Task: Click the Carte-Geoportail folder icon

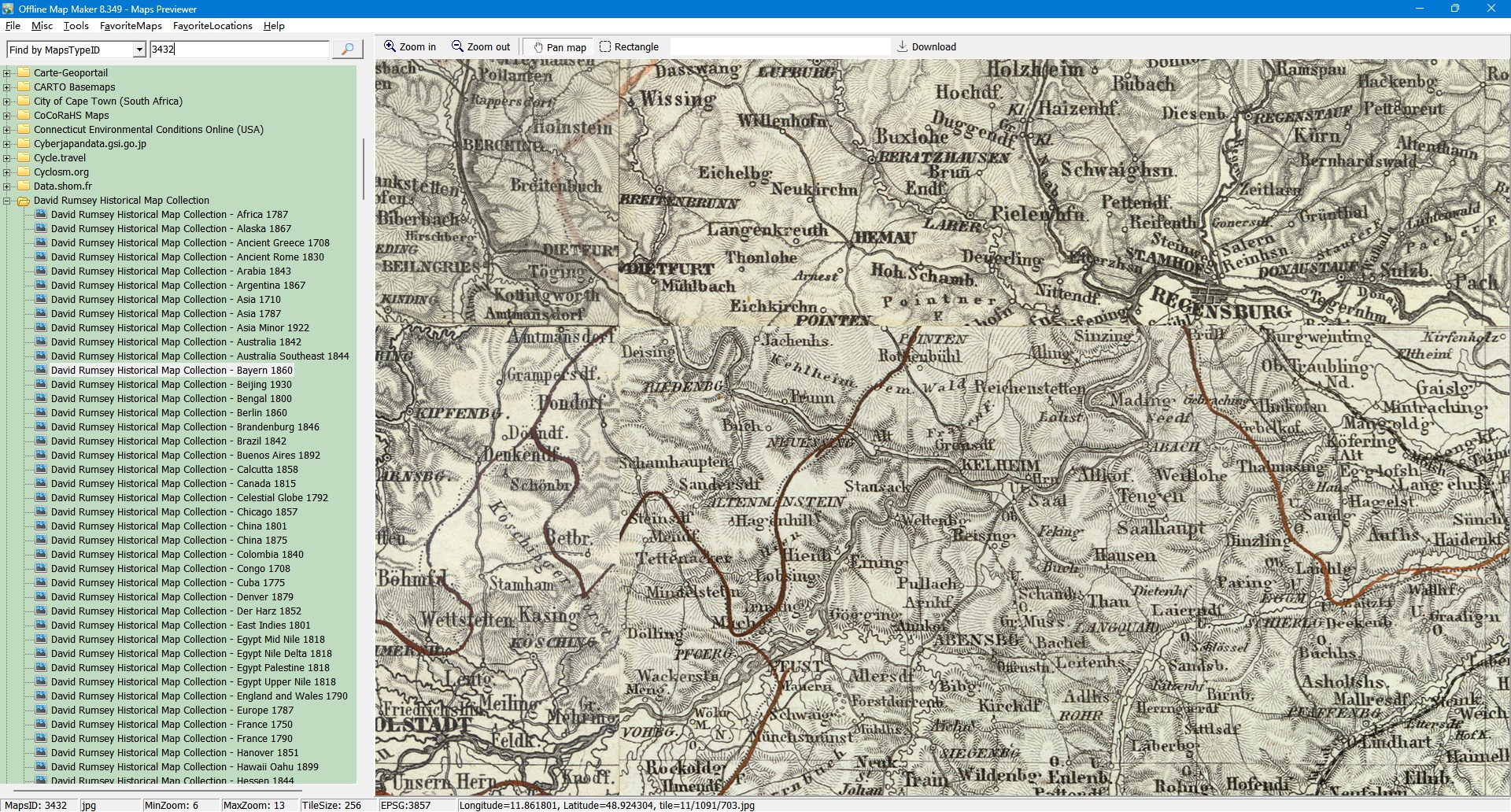Action: click(24, 72)
